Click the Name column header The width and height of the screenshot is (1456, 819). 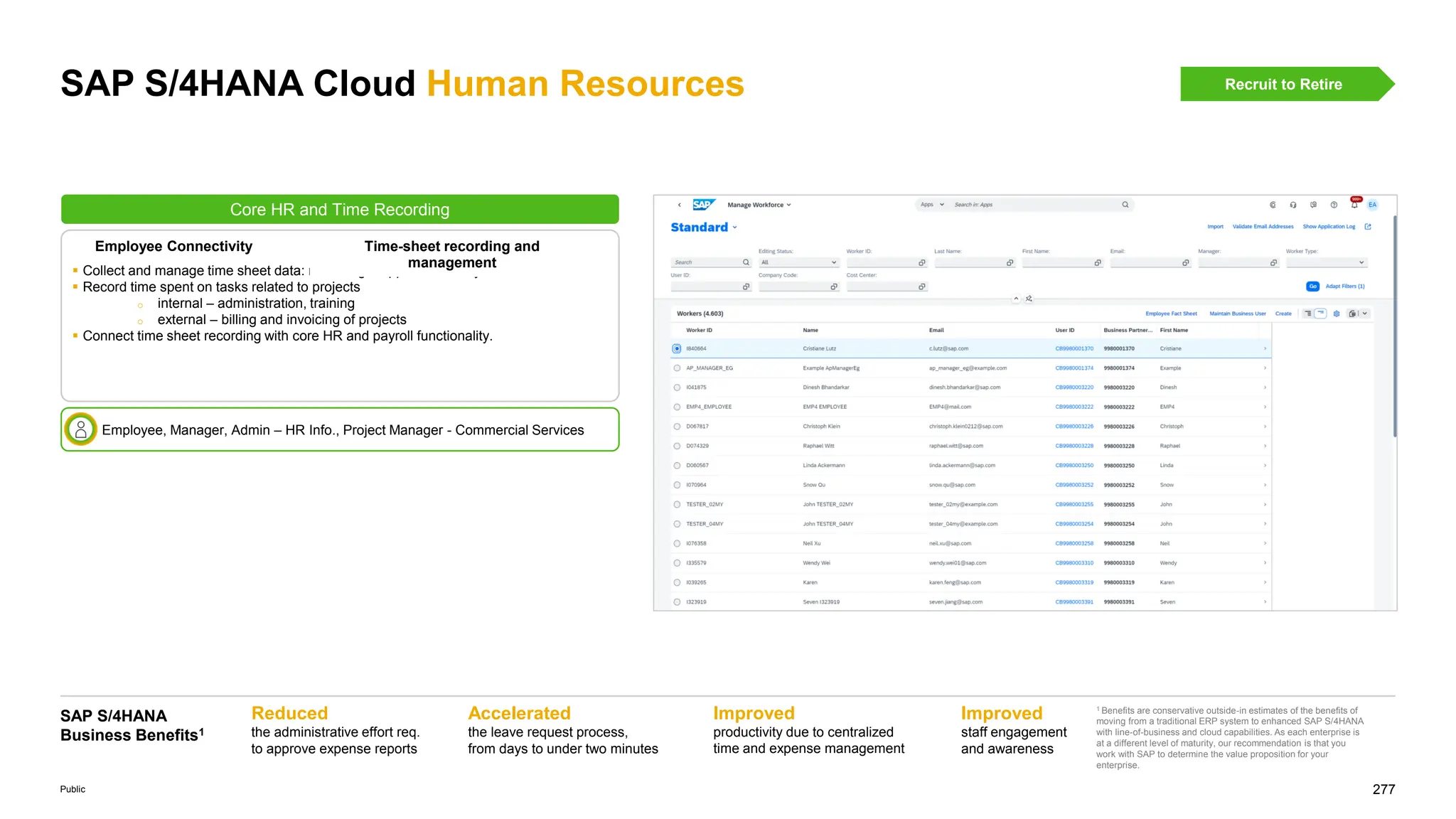[810, 331]
